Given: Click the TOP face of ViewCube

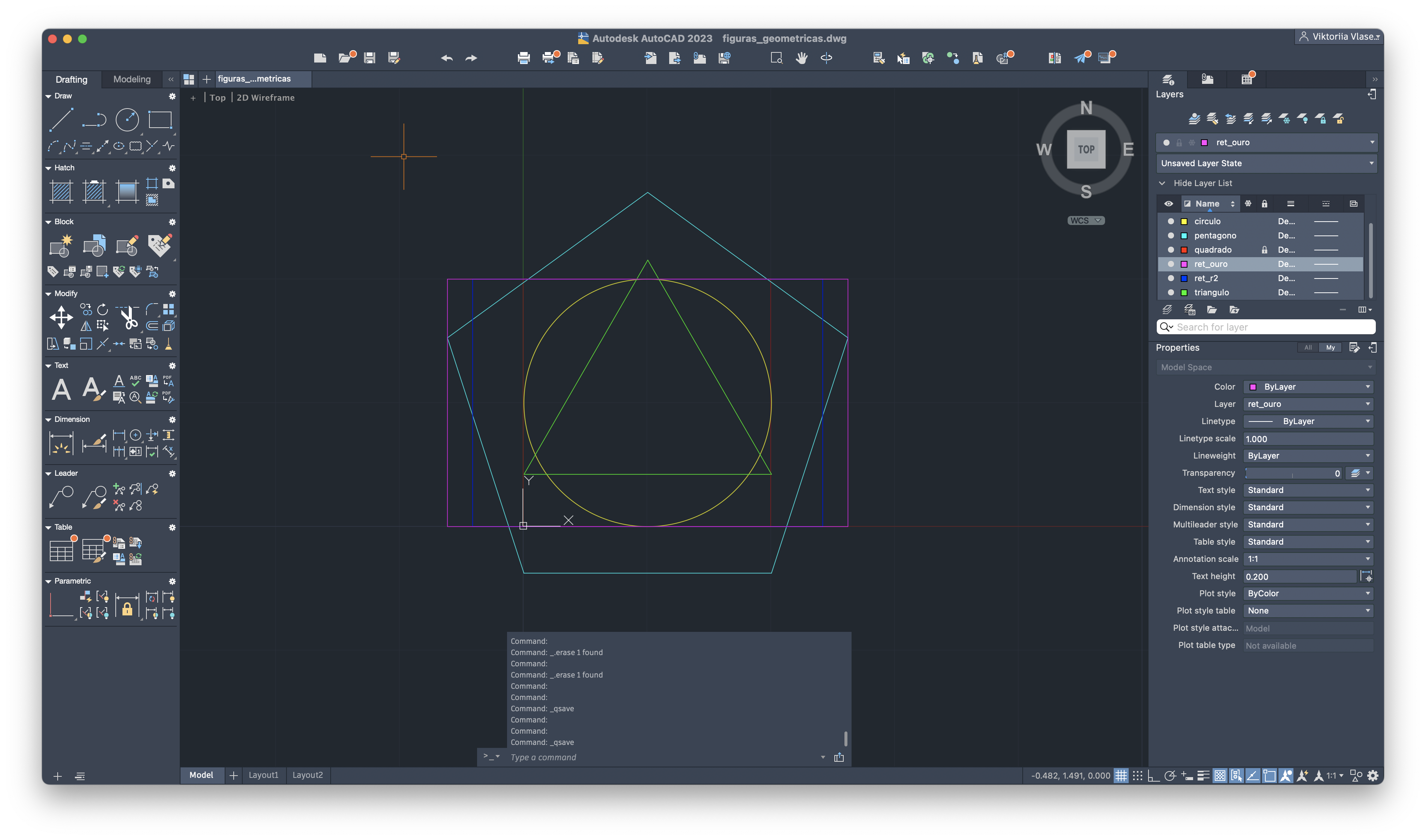Looking at the screenshot, I should (1086, 149).
